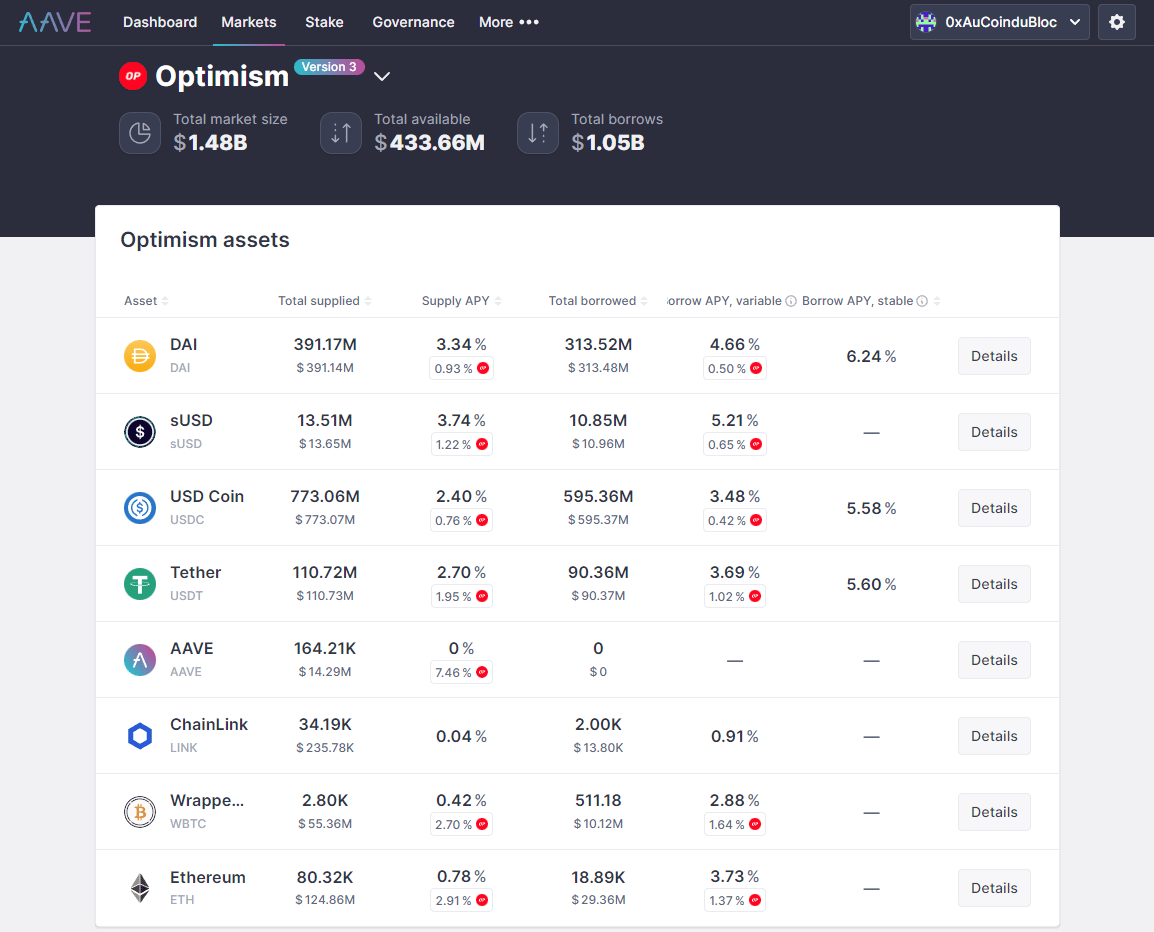Viewport: 1154px width, 932px height.
Task: Open the 0xAuCoinduBloc wallet dropdown
Action: (x=999, y=21)
